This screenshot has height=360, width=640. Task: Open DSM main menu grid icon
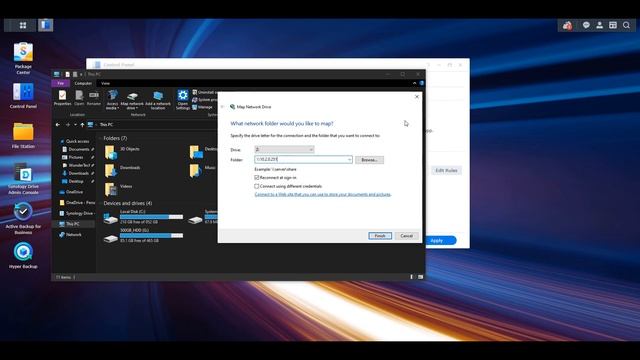(x=23, y=25)
